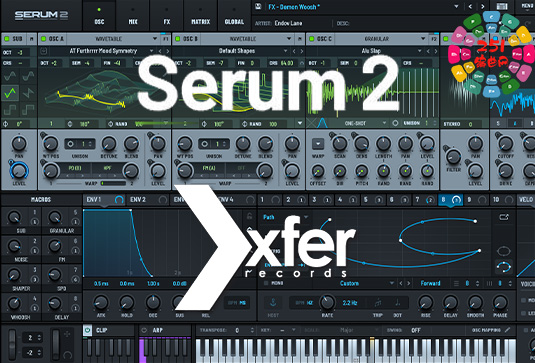
Task: Click the OSC MAPPING pencil icon
Action: [508, 330]
